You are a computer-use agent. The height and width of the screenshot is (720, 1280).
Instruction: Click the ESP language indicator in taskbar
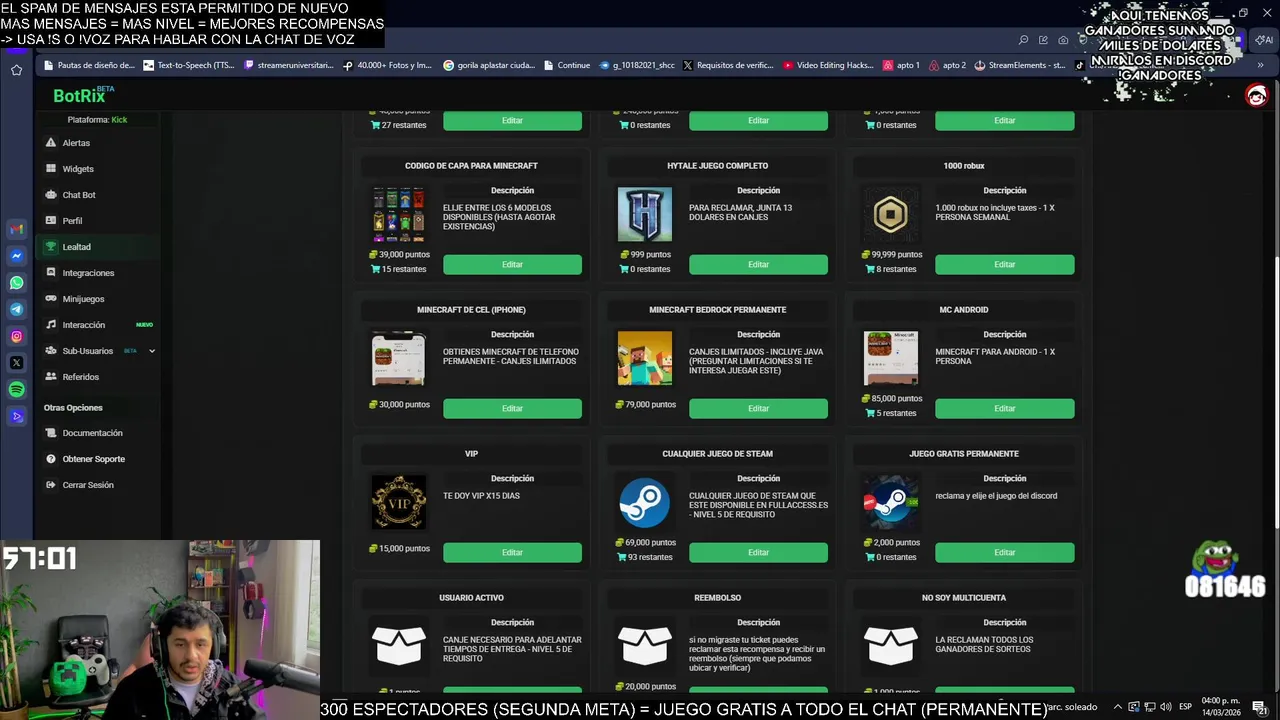coord(1185,707)
